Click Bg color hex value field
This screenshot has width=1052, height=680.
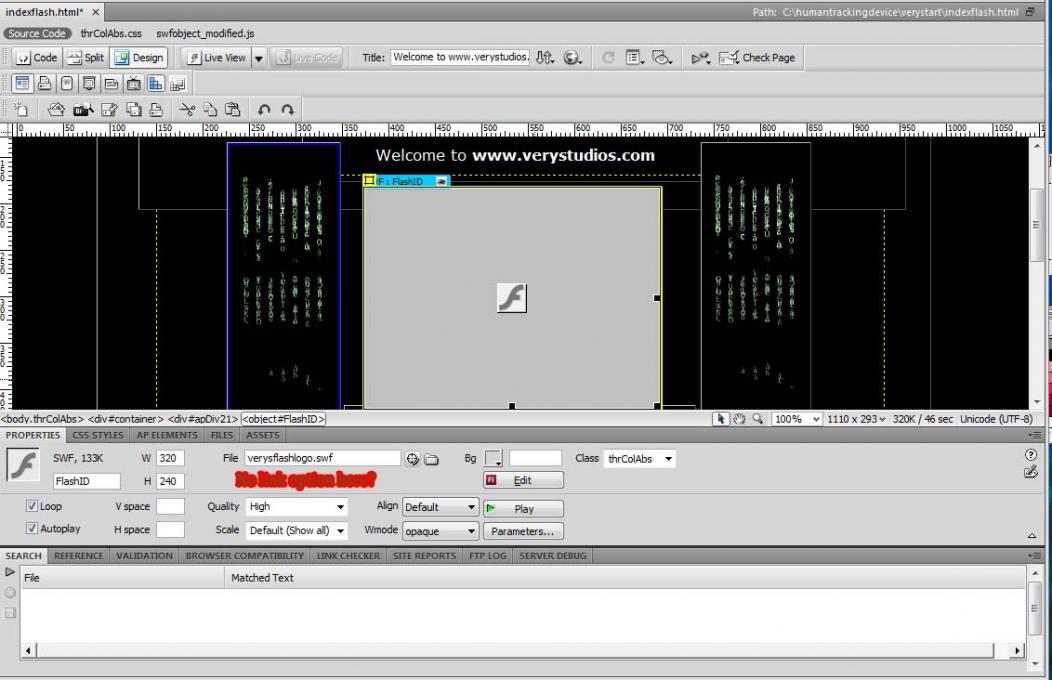tap(535, 458)
